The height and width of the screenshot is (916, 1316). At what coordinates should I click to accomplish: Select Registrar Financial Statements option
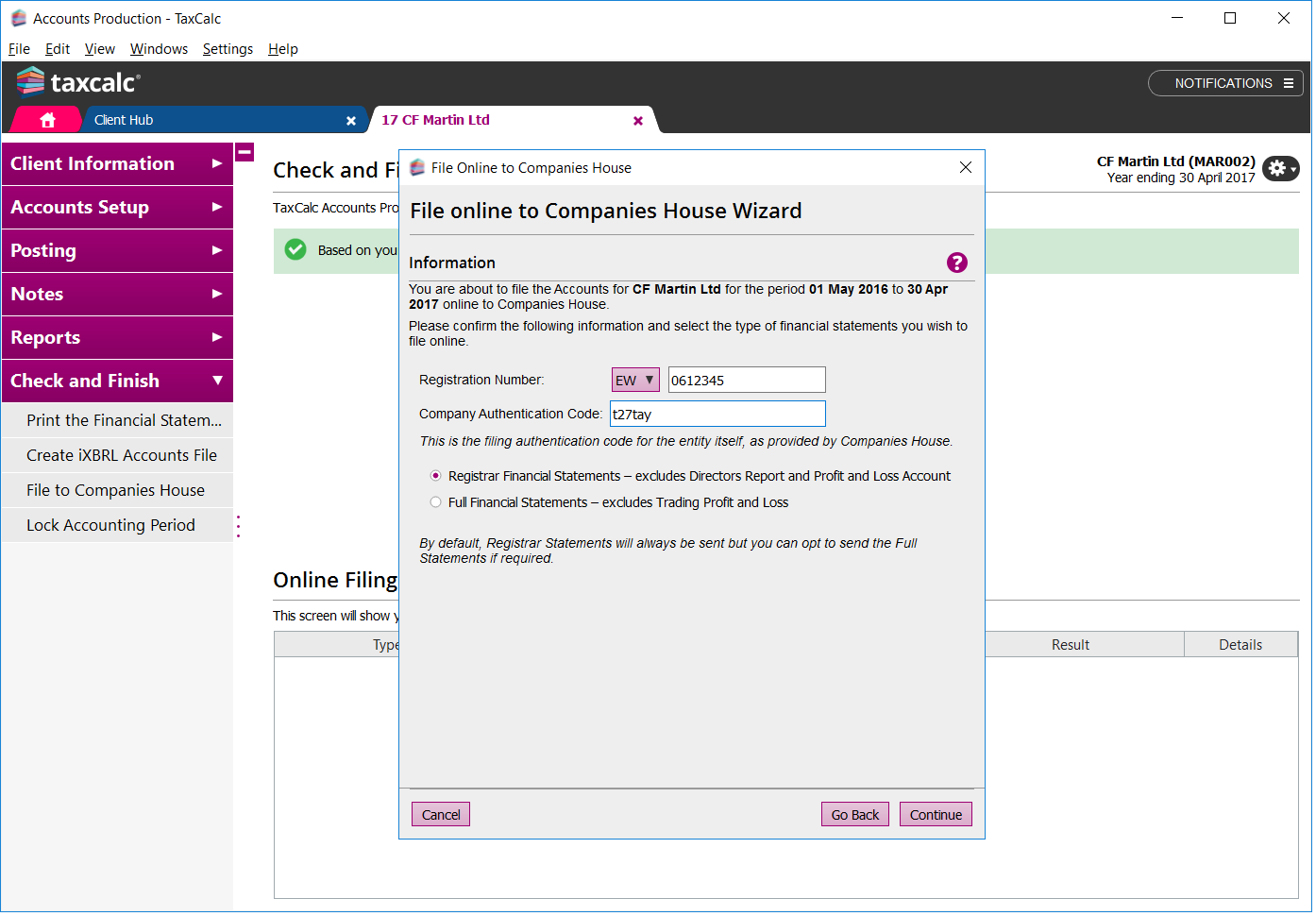[x=435, y=476]
